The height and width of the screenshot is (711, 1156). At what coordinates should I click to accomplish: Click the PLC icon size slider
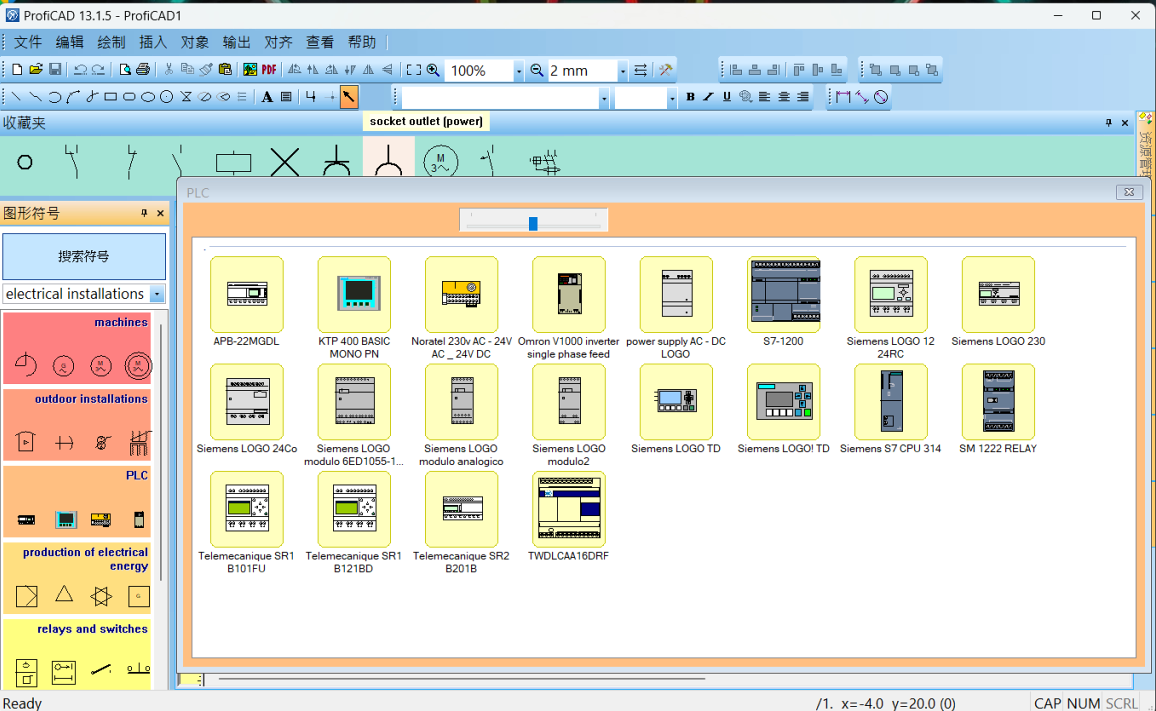tap(533, 223)
